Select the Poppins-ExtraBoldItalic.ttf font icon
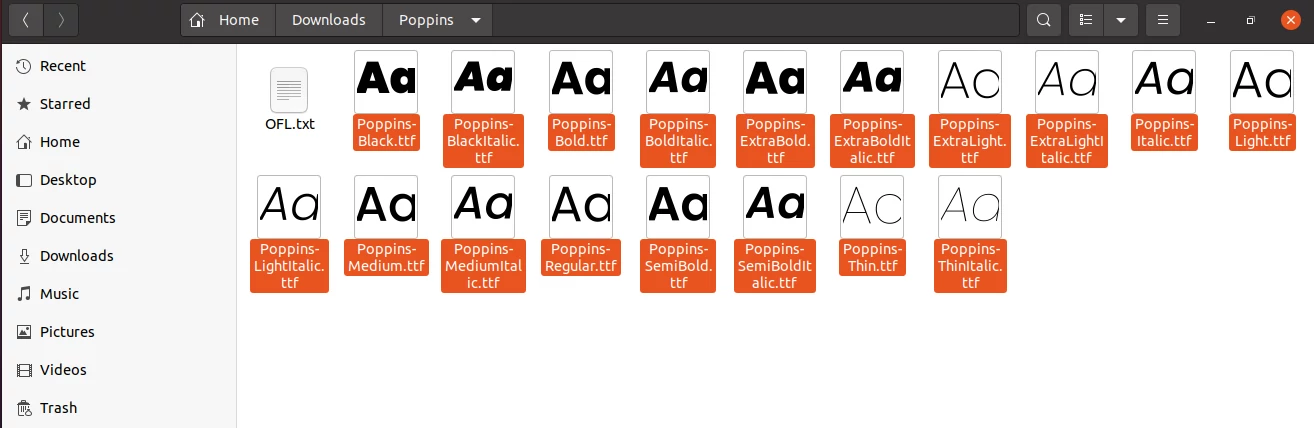Screen dimensions: 1314x428 coord(872,82)
